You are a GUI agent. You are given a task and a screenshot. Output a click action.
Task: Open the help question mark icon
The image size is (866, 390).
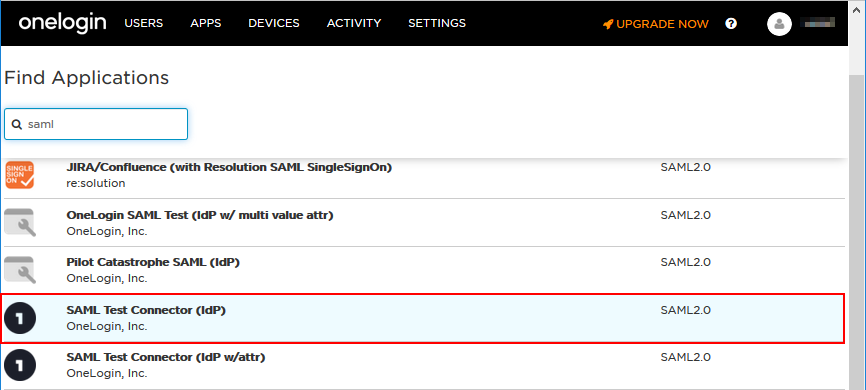(x=731, y=24)
